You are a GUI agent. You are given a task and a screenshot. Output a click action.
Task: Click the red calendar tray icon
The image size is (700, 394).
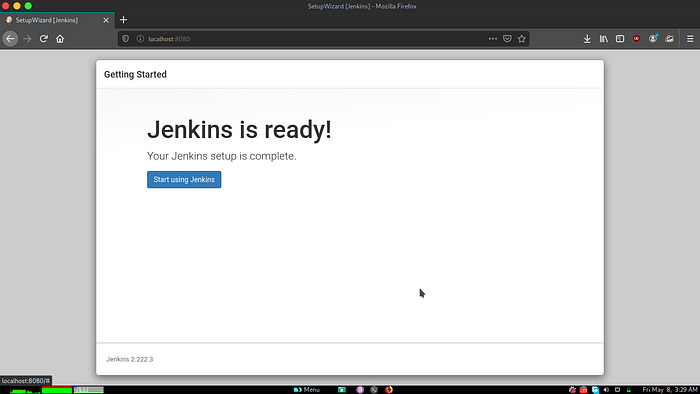583,390
